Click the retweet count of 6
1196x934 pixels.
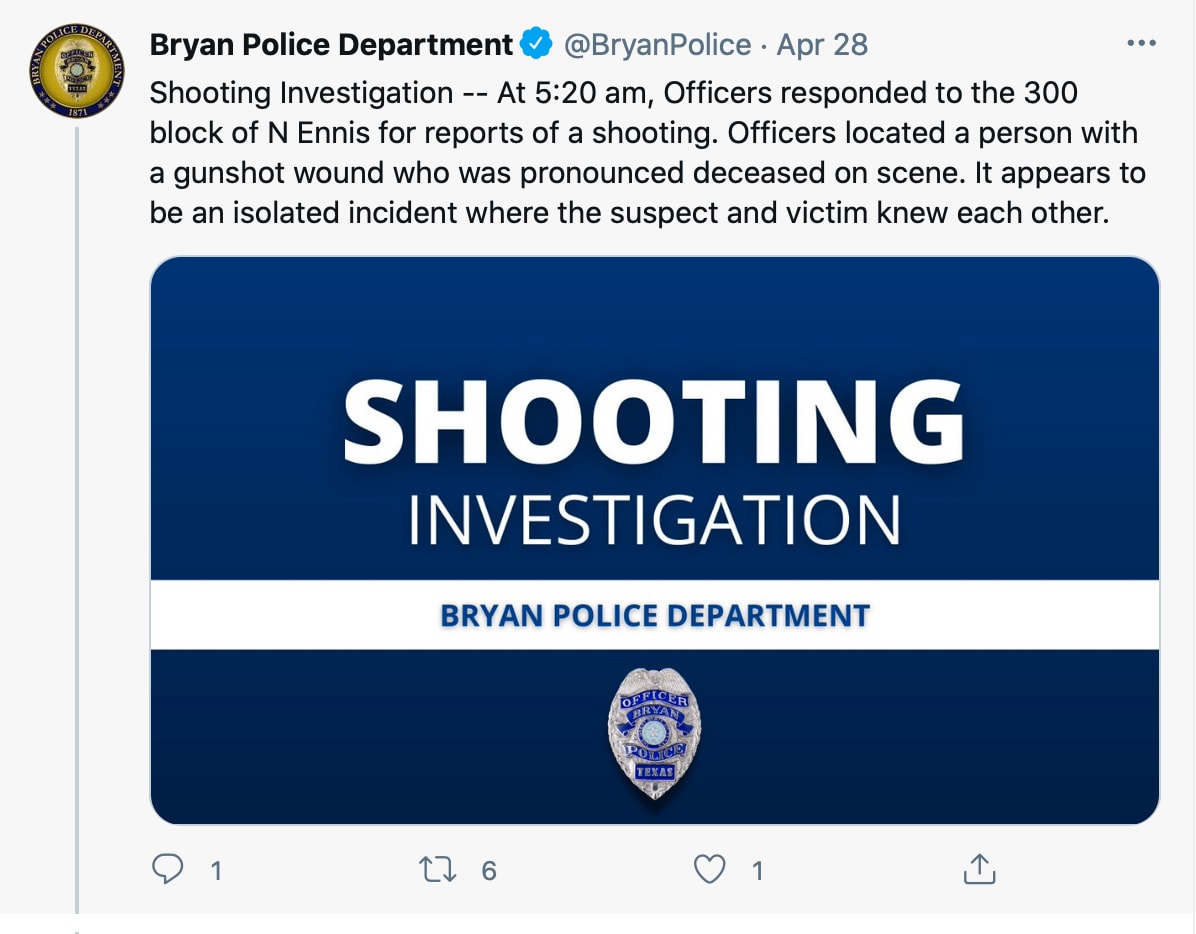pyautogui.click(x=488, y=871)
